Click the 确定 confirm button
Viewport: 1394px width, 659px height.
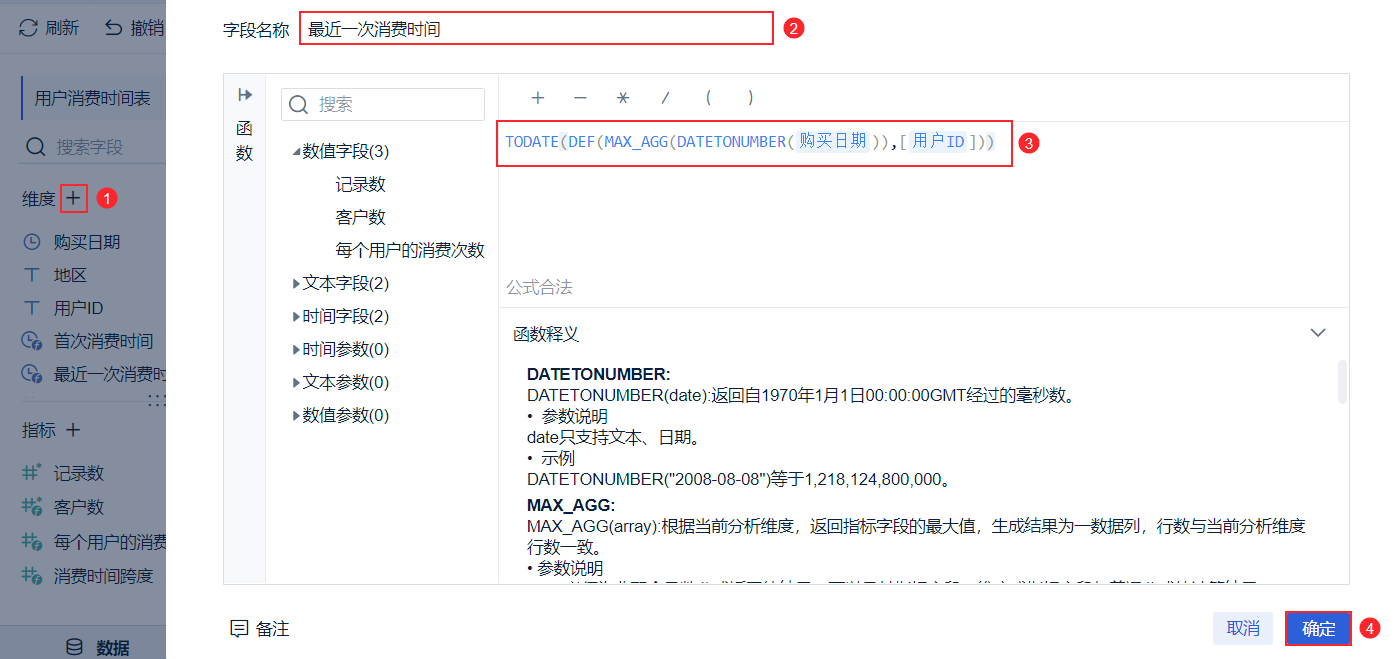coord(1318,628)
